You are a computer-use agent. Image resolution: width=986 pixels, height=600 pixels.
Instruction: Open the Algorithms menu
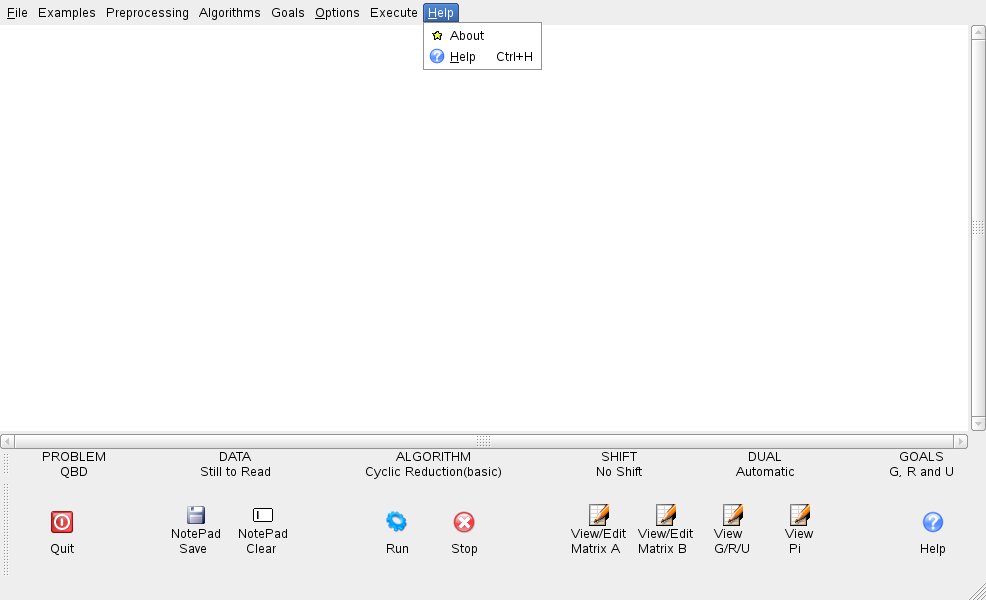coord(229,12)
